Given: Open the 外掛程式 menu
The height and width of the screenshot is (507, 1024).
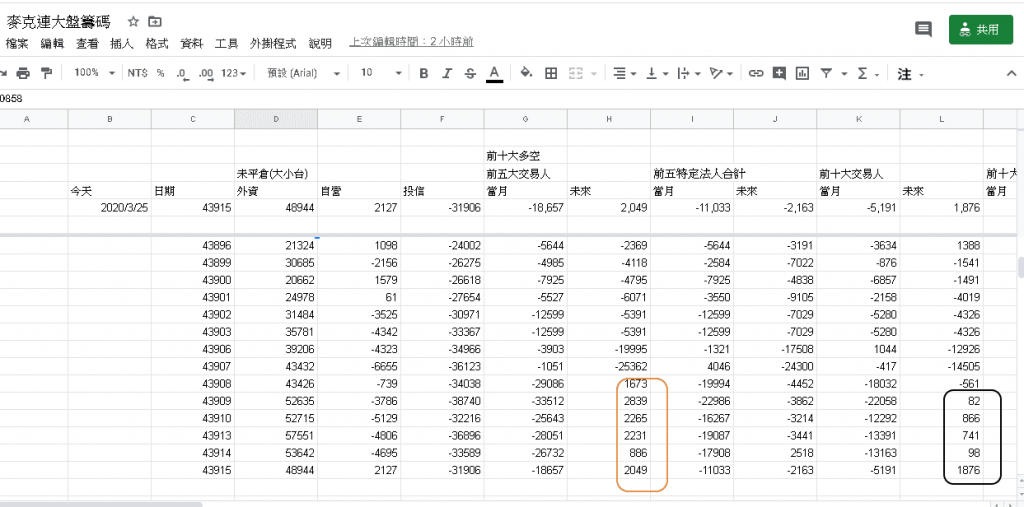Looking at the screenshot, I should tap(273, 44).
